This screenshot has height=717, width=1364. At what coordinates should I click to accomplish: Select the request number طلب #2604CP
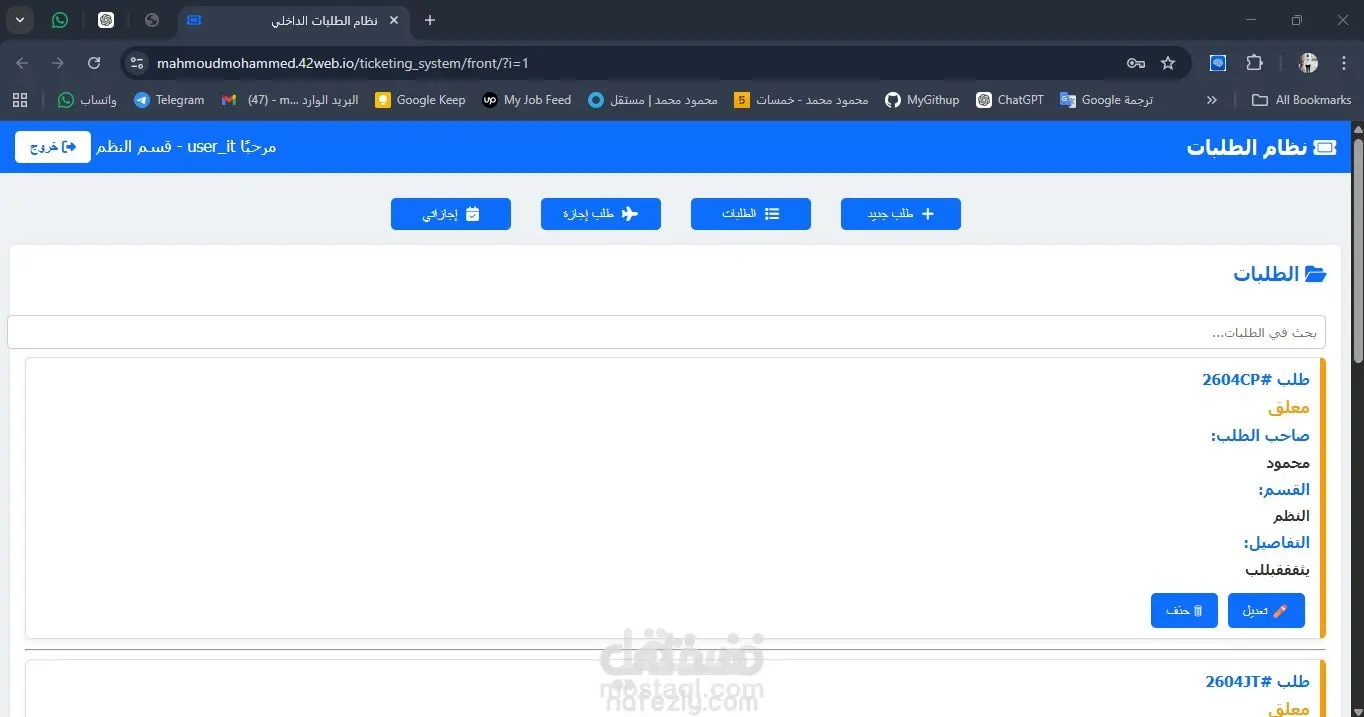(1256, 379)
